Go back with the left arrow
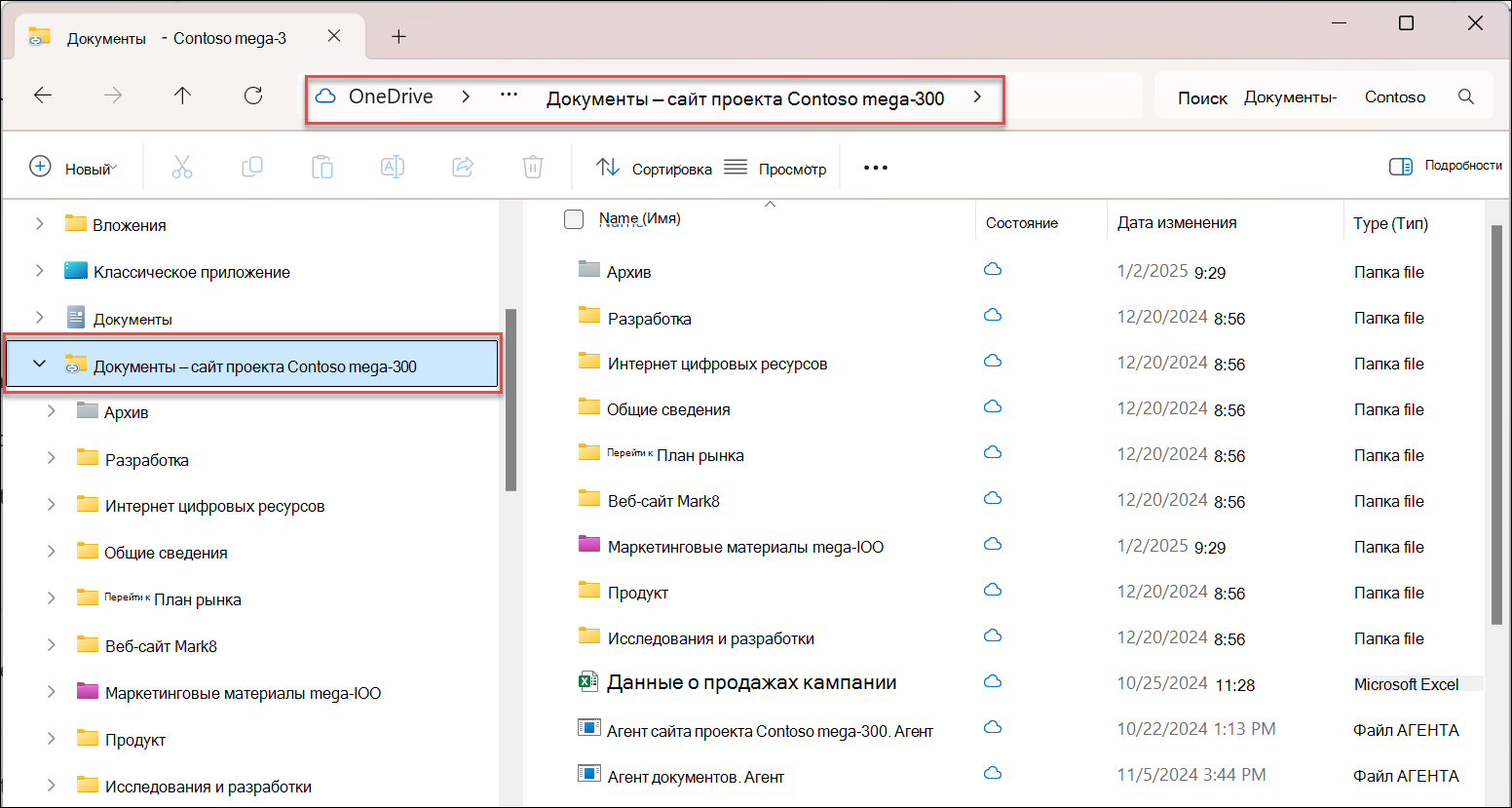The height and width of the screenshot is (808, 1512). tap(43, 96)
